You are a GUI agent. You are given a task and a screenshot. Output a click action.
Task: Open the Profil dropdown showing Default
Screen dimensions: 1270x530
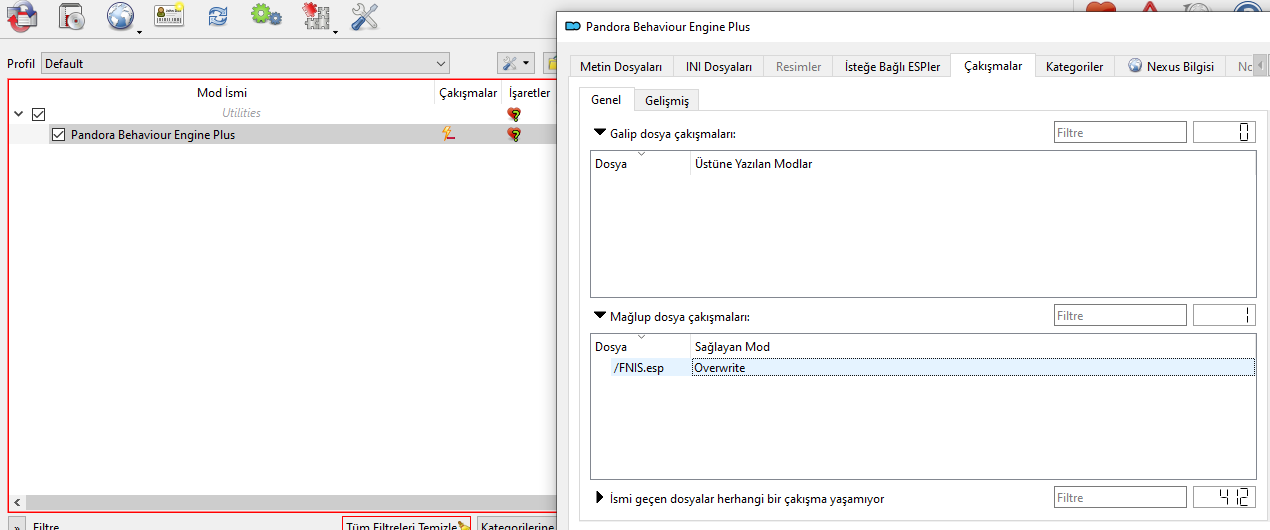click(245, 63)
